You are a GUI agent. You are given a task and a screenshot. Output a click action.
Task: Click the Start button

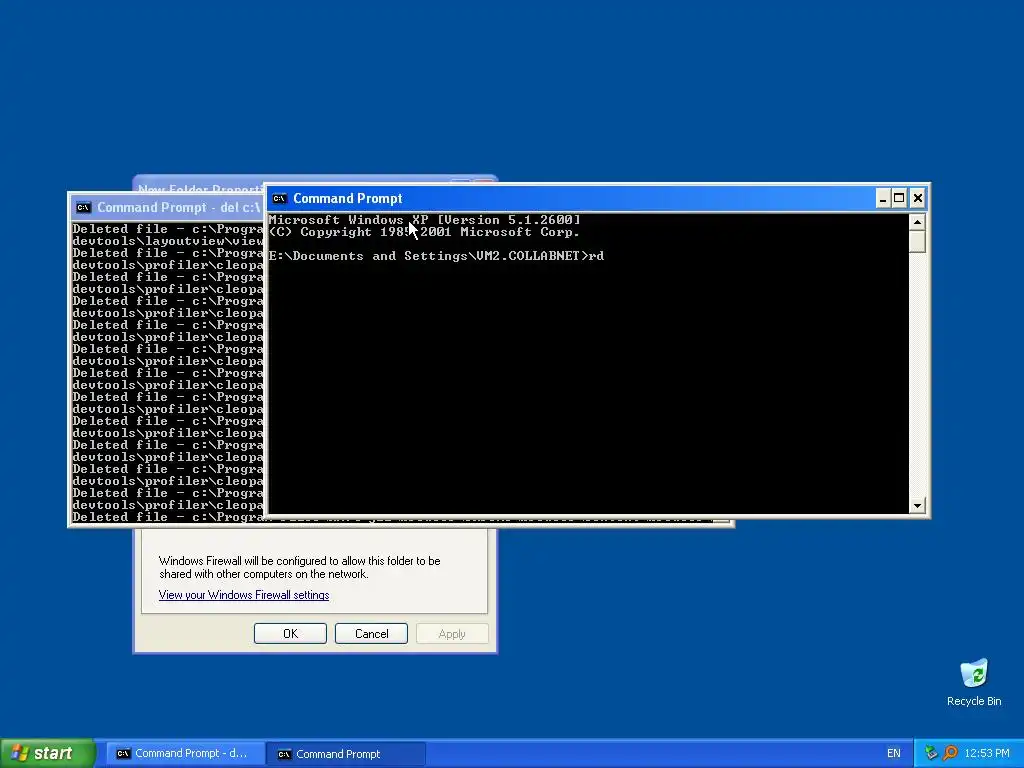click(x=48, y=754)
